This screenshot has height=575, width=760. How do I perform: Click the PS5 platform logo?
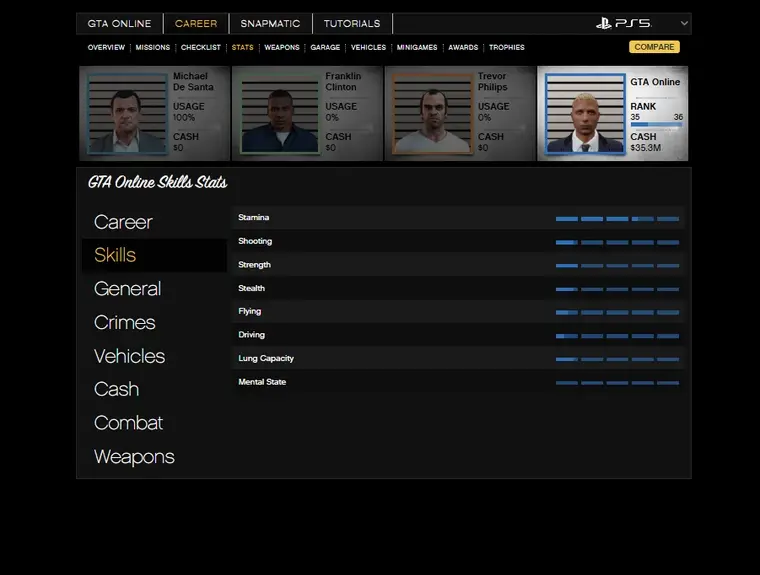point(623,23)
